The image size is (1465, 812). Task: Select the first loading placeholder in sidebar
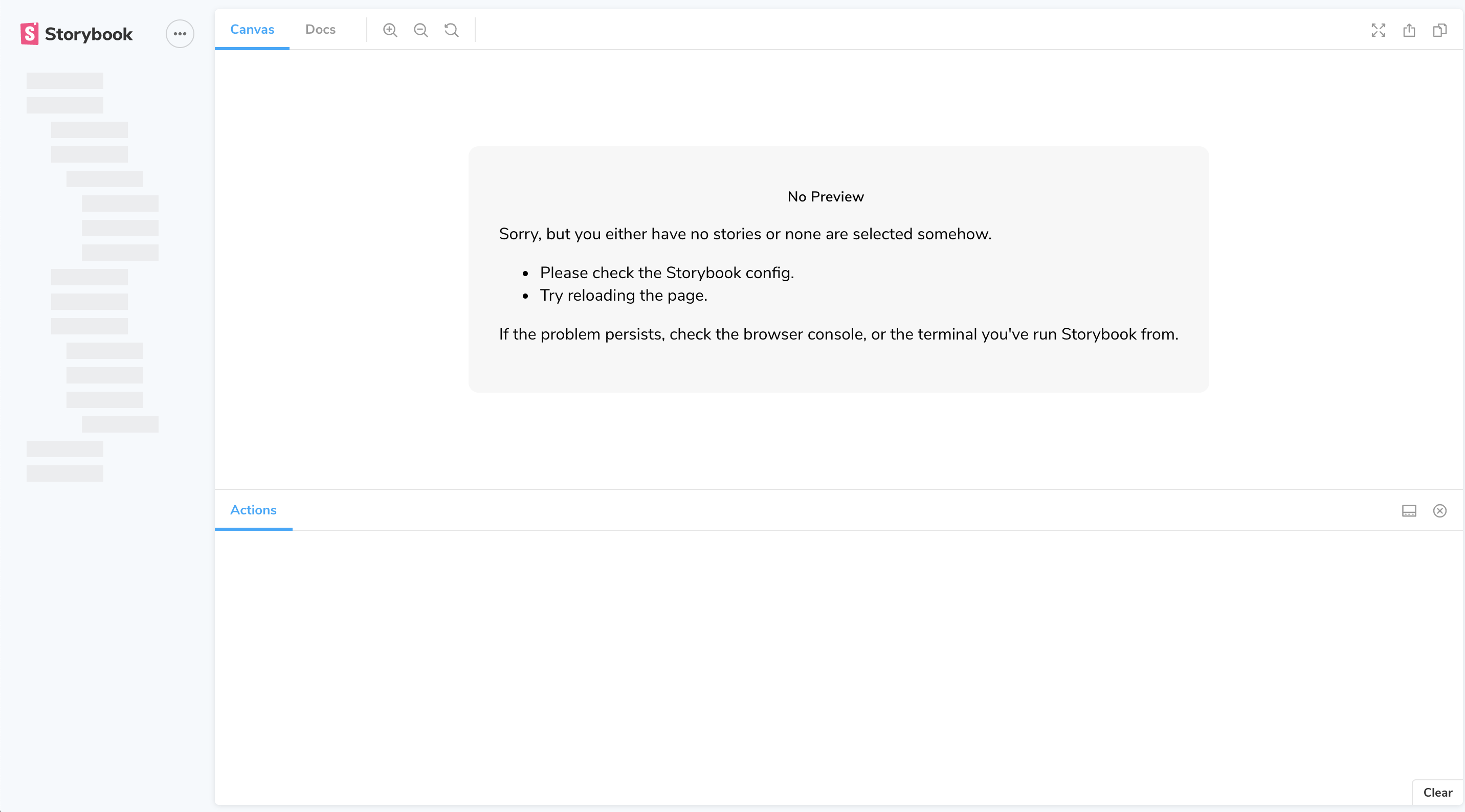[64, 81]
